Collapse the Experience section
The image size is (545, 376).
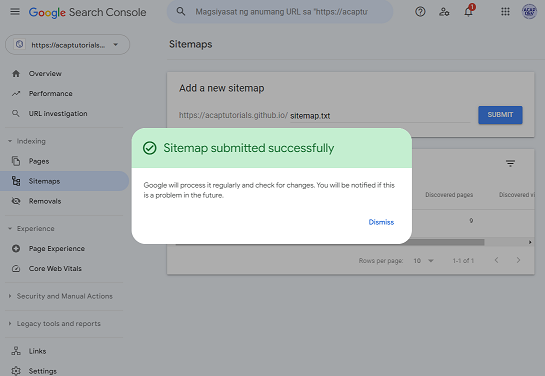click(31, 229)
